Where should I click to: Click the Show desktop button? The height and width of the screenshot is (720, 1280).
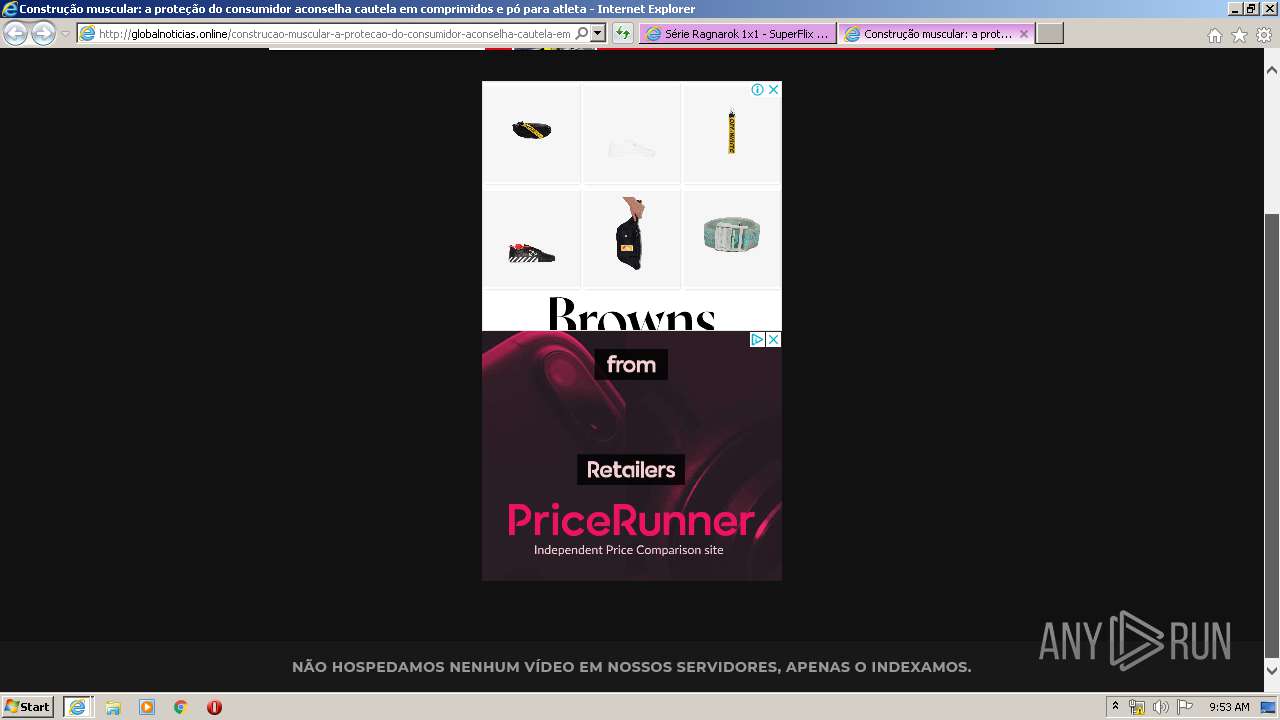[x=1270, y=707]
